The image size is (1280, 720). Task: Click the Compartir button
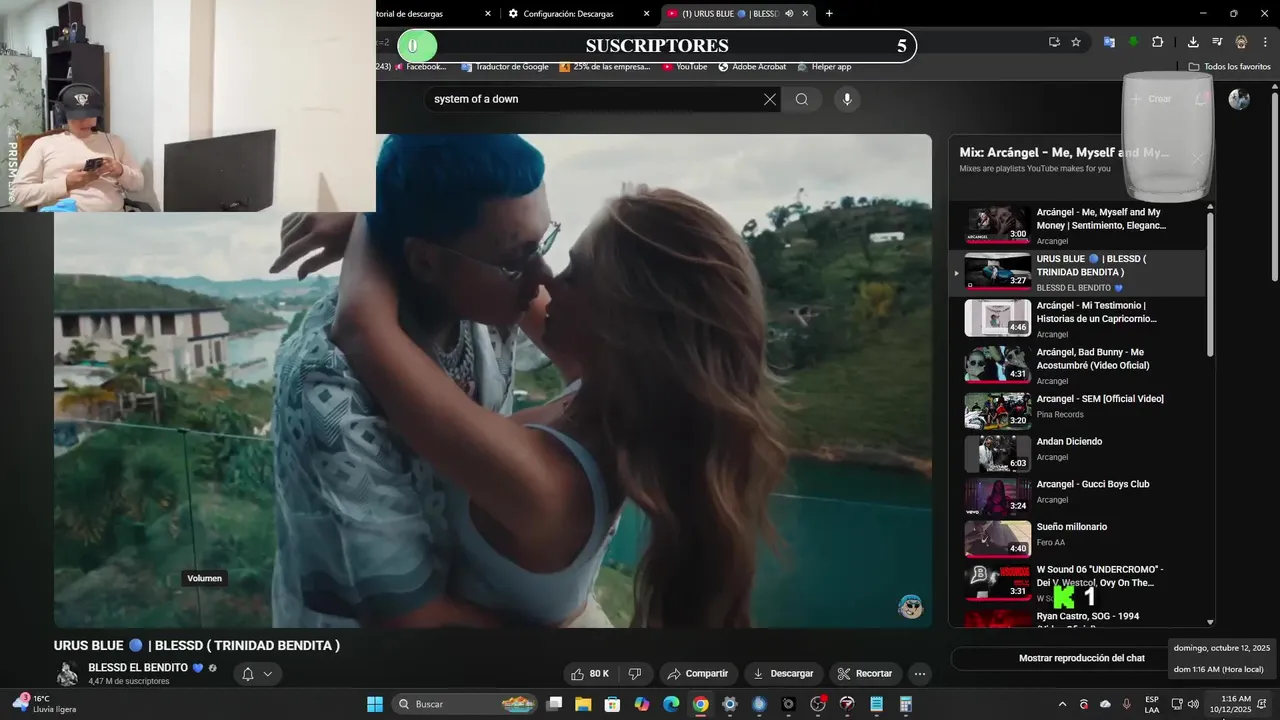[698, 674]
